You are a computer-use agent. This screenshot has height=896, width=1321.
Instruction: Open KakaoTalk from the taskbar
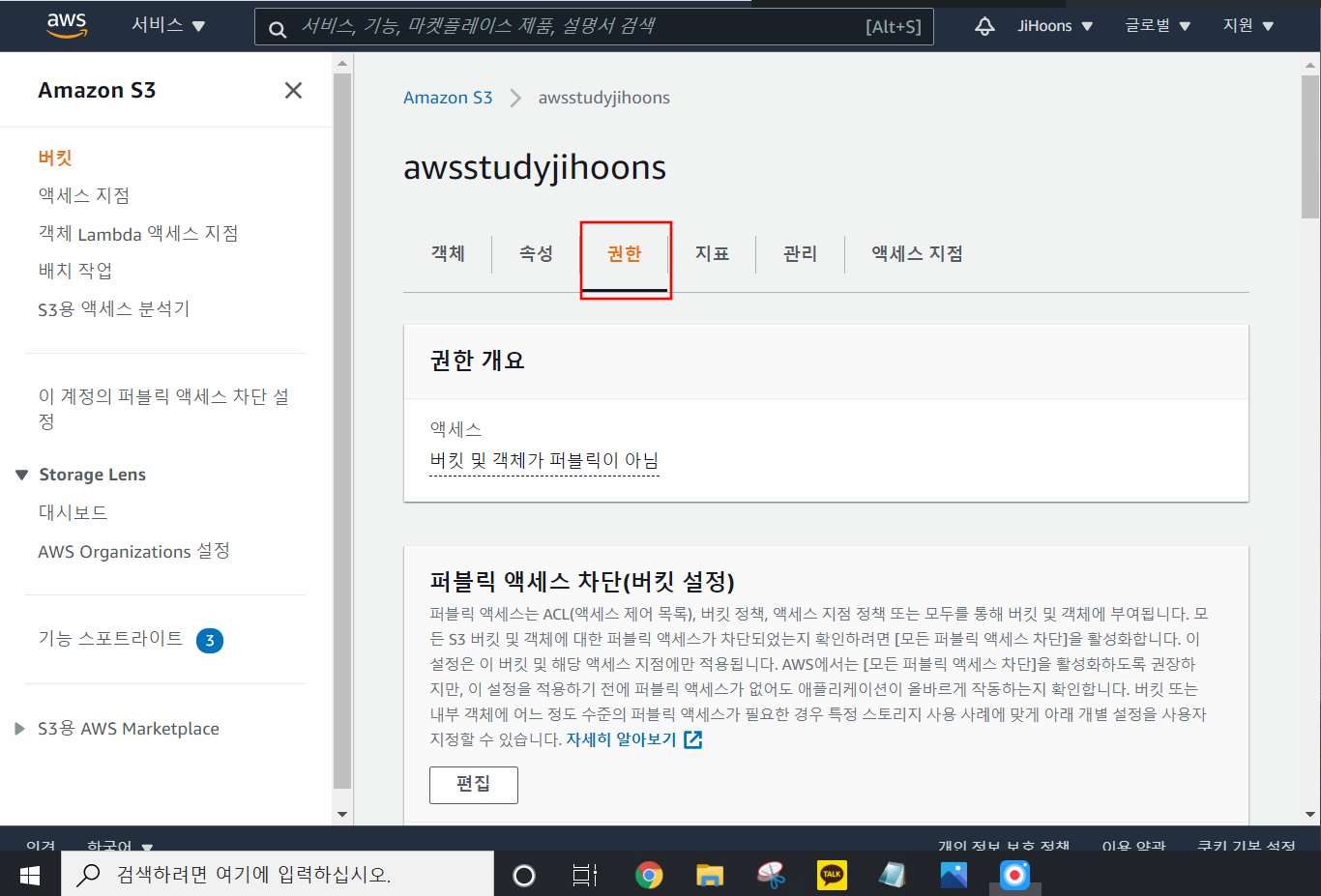click(832, 875)
